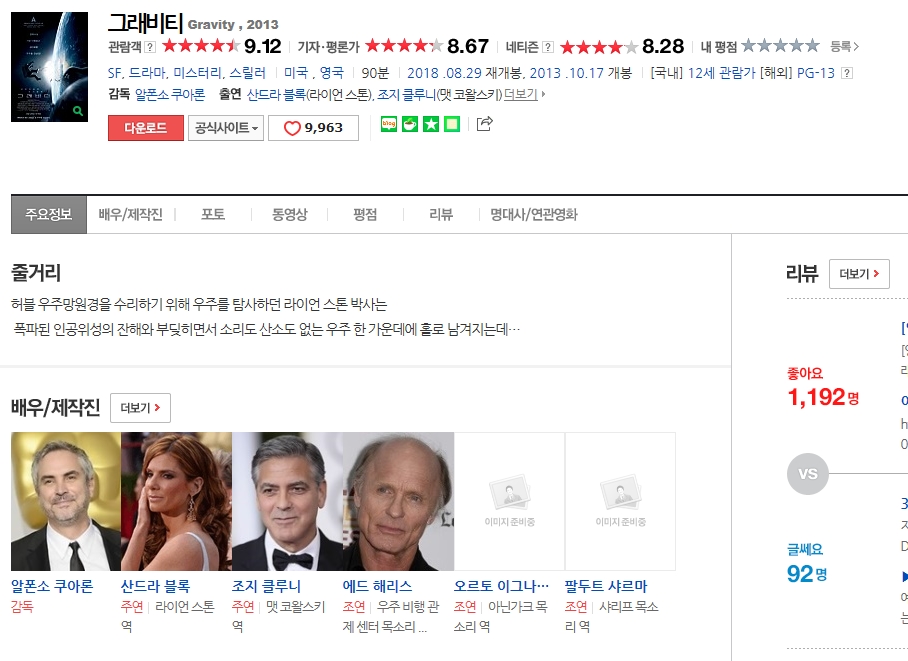Switch to the 배우/제작진 tab
This screenshot has width=908, height=661.
tap(131, 215)
